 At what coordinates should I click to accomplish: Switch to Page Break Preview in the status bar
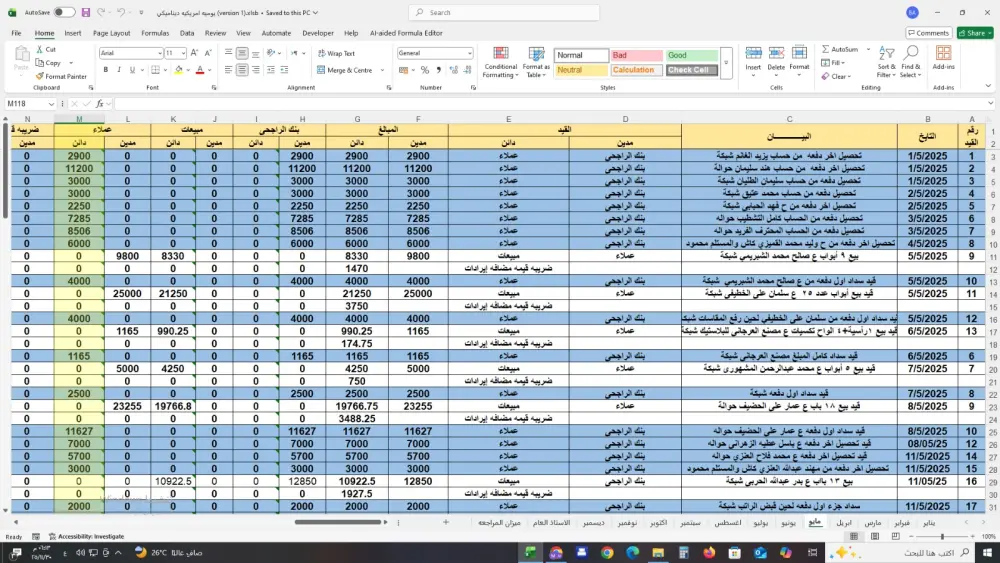(x=895, y=536)
